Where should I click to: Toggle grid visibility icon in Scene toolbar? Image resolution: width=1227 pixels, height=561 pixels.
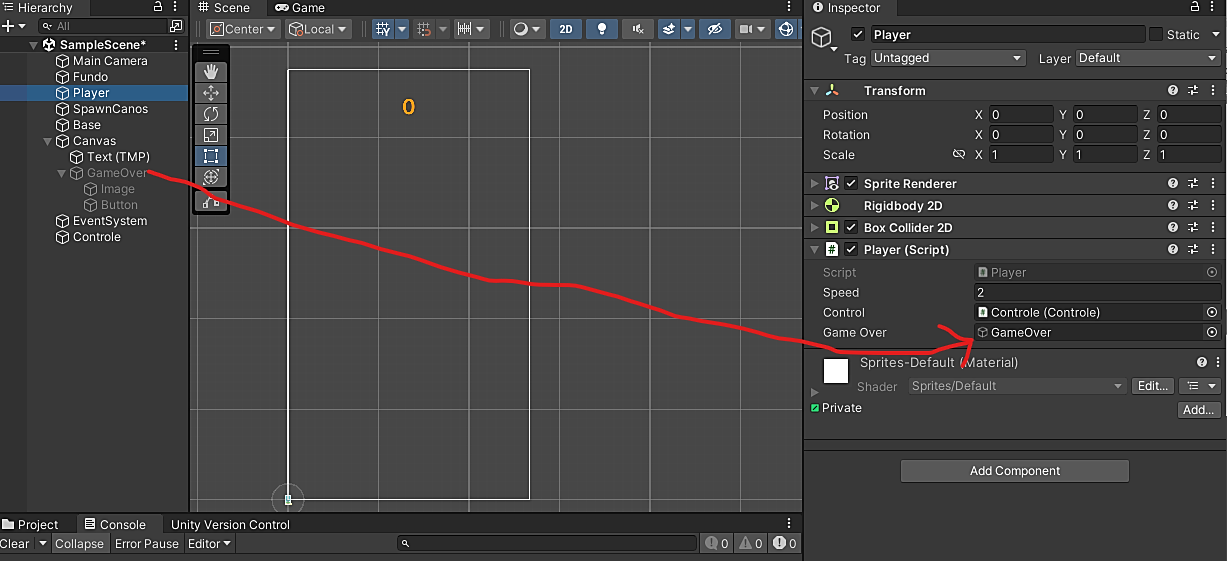tap(383, 29)
